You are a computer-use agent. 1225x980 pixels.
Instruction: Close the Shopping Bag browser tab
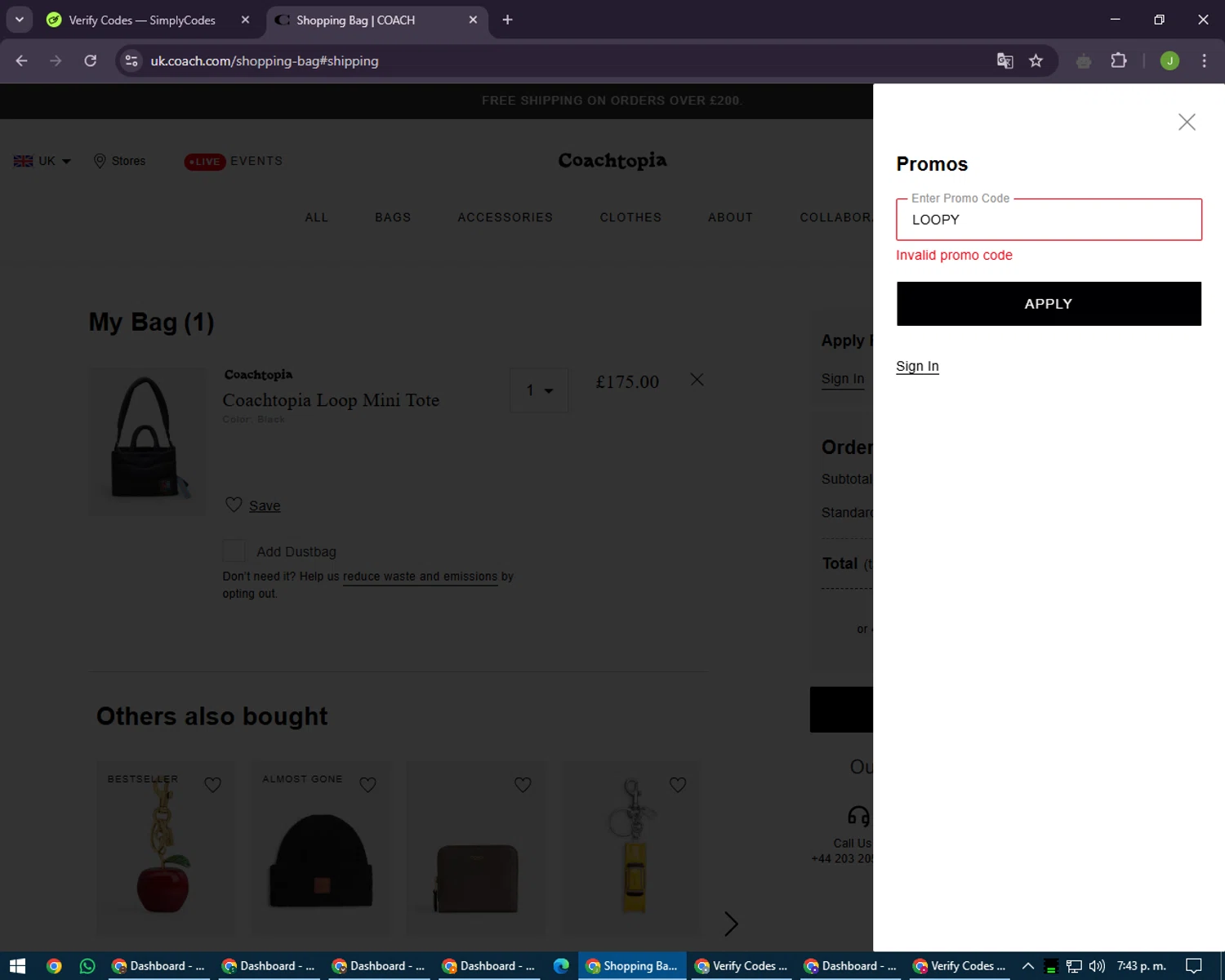pos(473,20)
